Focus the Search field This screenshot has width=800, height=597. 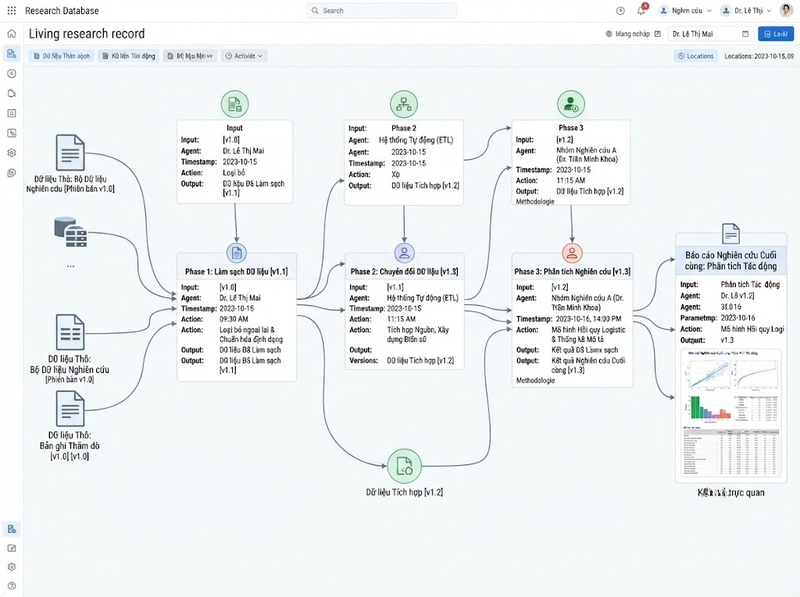(x=381, y=11)
